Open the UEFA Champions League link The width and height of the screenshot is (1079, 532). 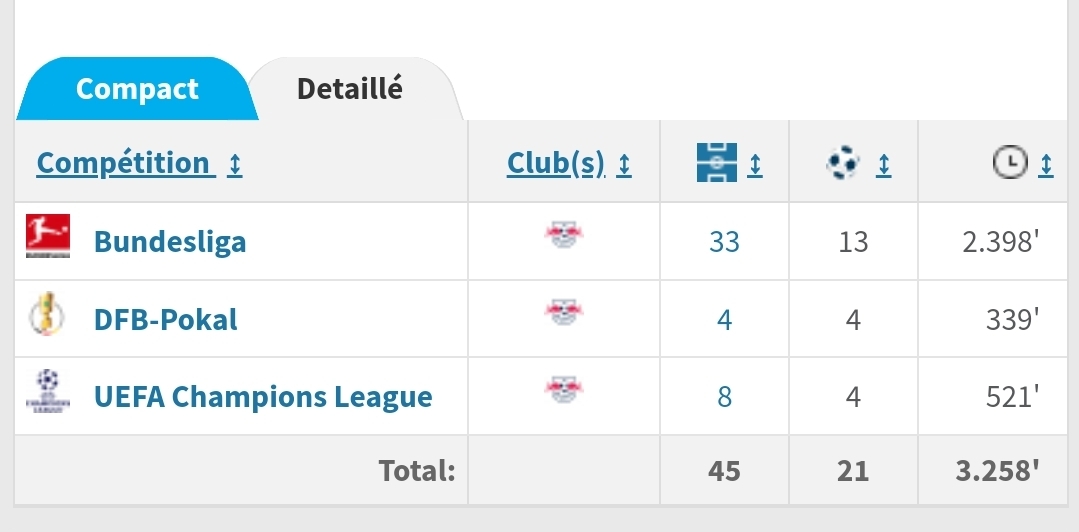click(x=263, y=397)
